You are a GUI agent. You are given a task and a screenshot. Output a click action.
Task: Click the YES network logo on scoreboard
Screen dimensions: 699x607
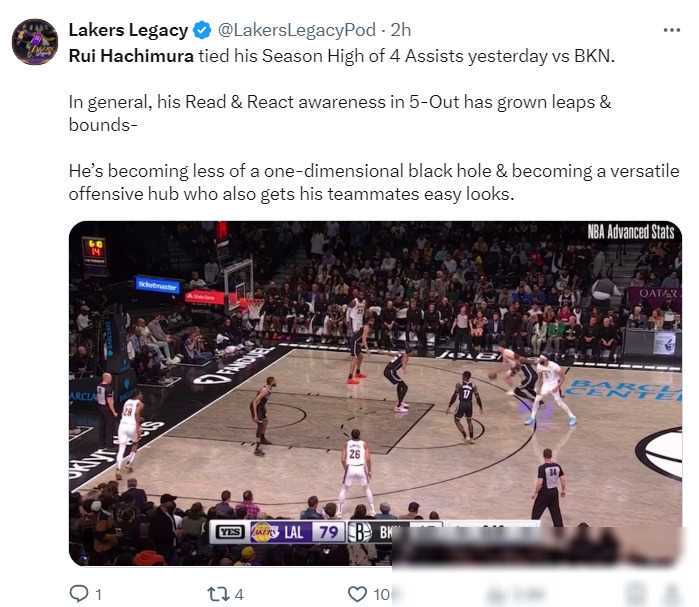click(x=230, y=532)
